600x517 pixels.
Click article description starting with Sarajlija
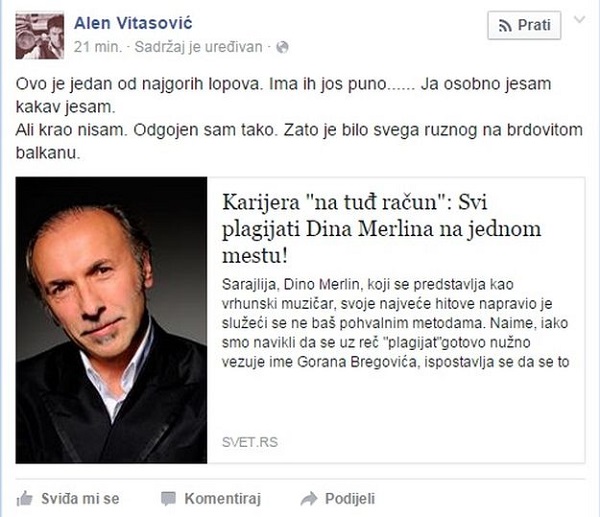point(395,323)
